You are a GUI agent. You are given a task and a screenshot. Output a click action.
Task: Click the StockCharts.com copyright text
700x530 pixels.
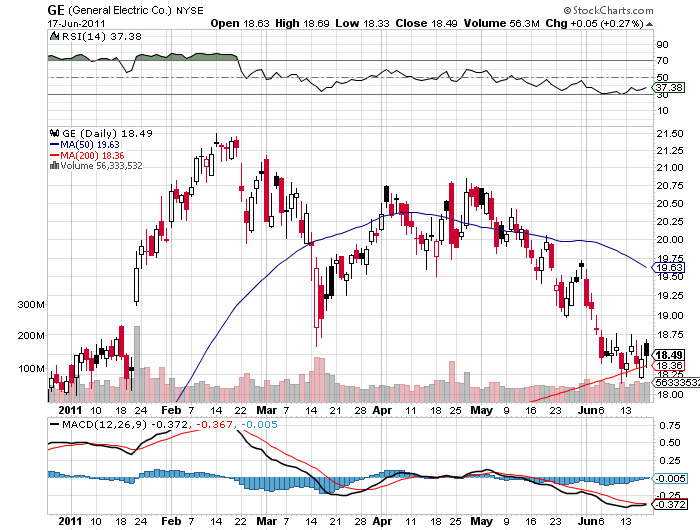point(608,10)
